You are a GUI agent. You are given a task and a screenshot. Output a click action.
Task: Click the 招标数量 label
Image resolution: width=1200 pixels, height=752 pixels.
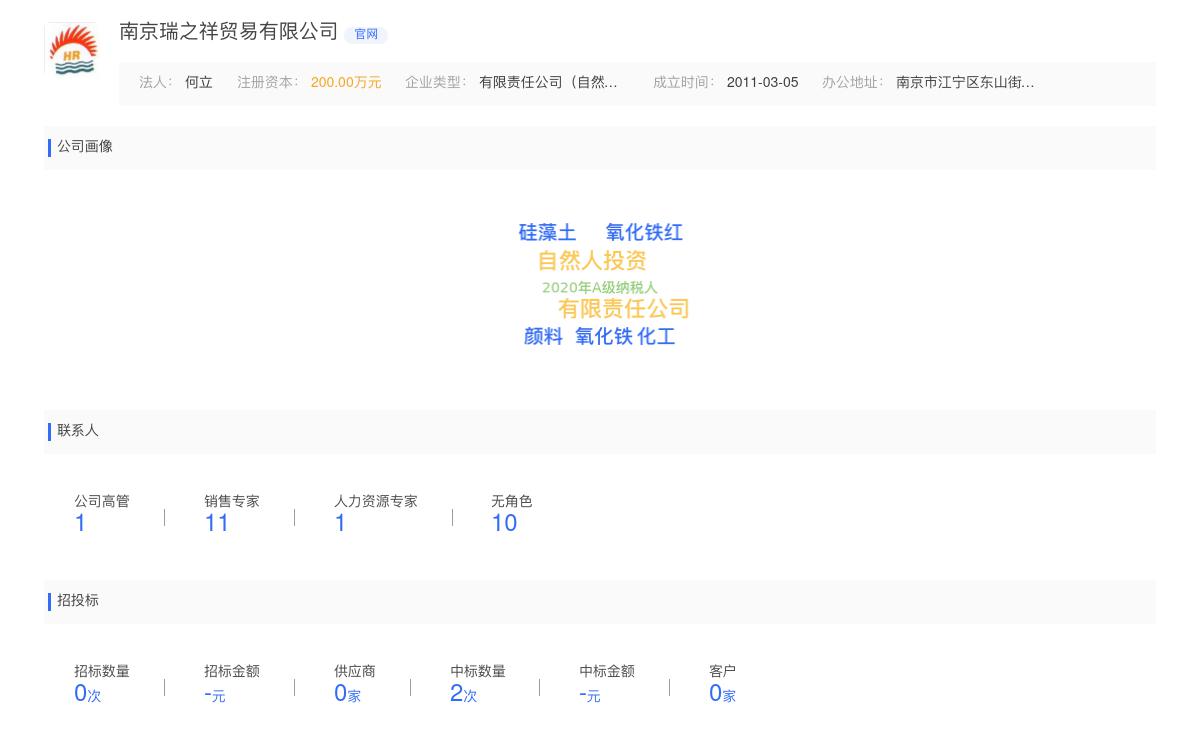pyautogui.click(x=102, y=672)
